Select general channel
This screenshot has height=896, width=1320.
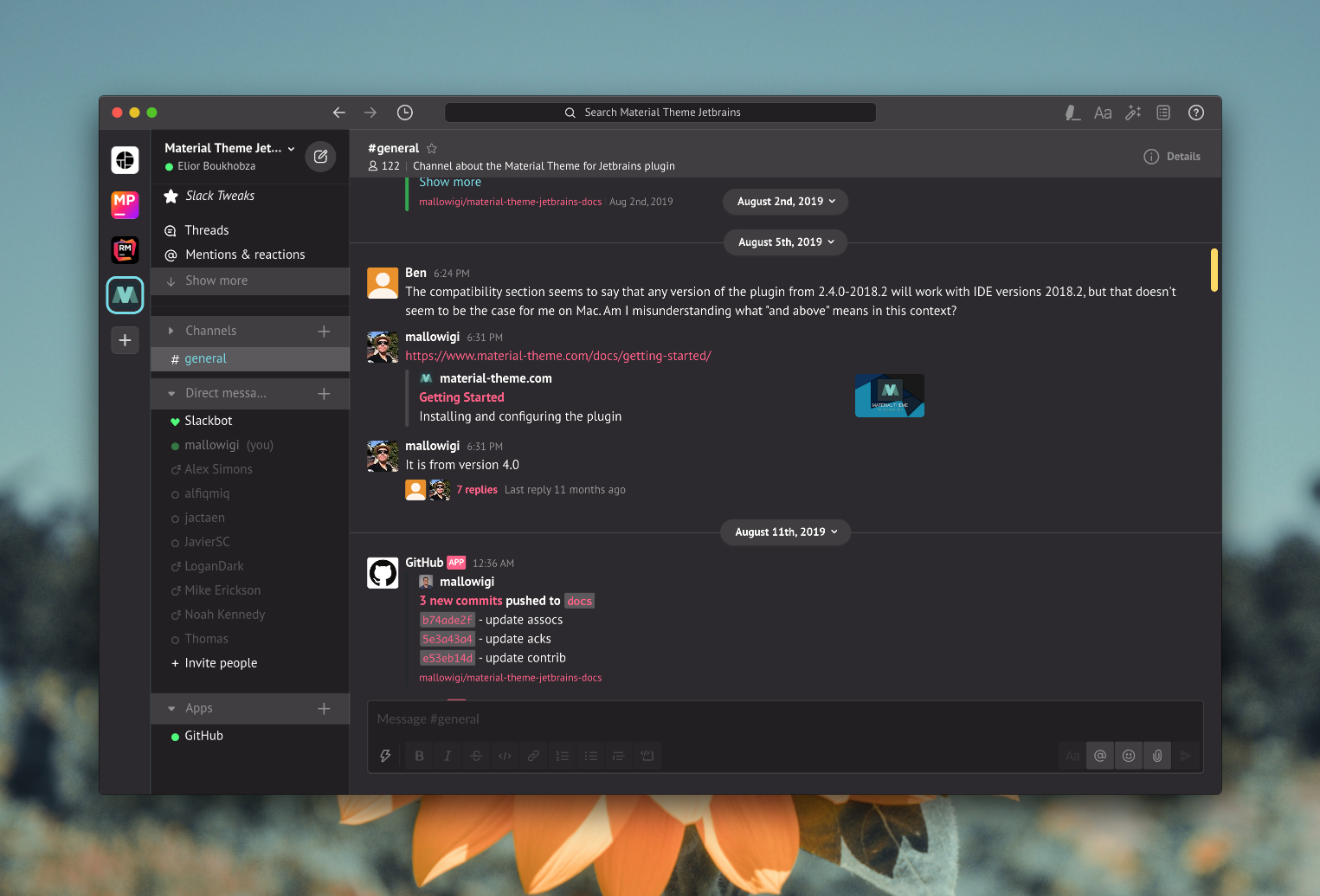point(250,358)
